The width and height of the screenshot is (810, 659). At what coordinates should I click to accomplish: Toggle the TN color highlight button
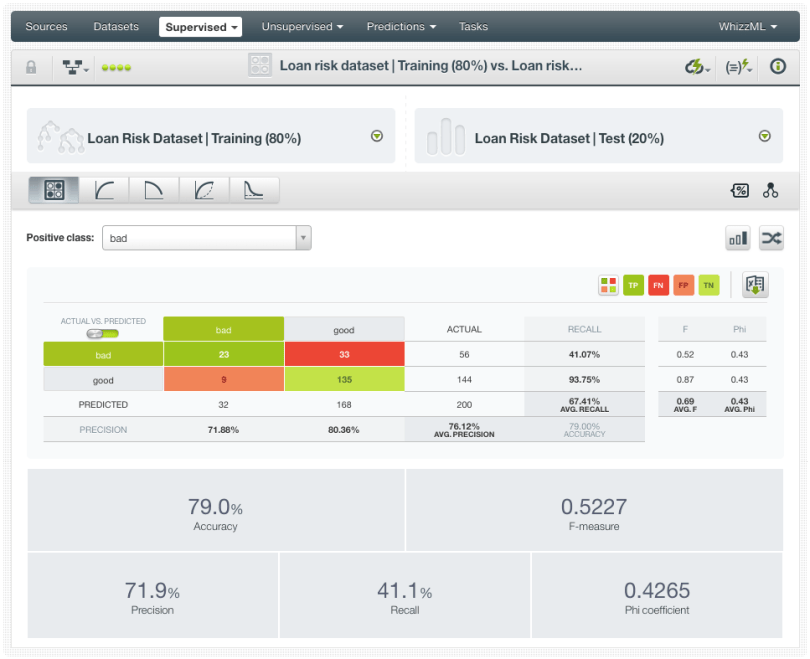(x=708, y=286)
